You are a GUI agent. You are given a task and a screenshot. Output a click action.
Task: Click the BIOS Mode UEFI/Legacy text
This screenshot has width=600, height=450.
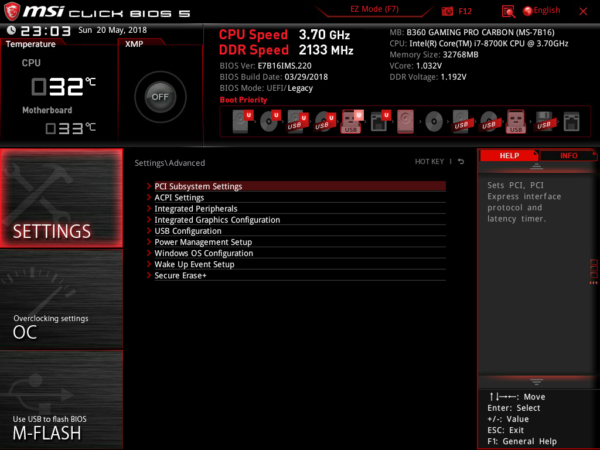tap(266, 88)
